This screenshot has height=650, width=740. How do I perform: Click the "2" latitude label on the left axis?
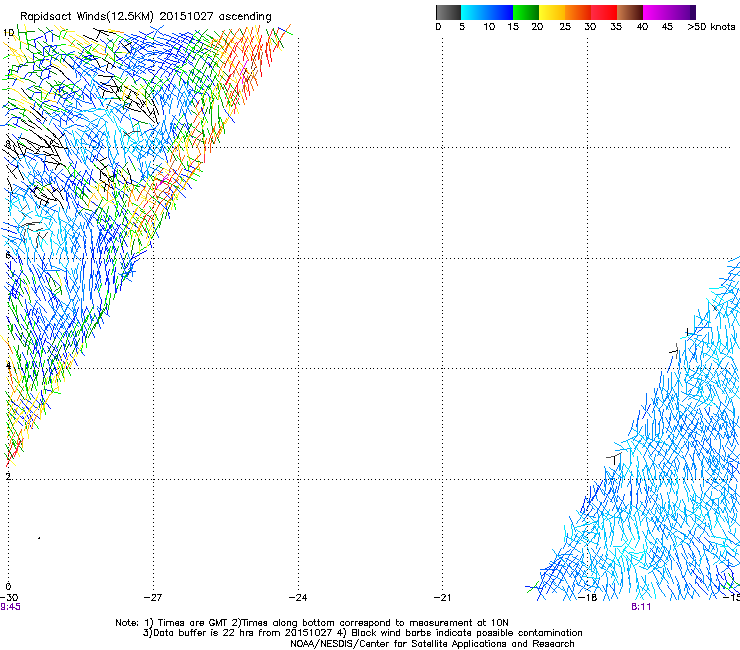[x=8, y=476]
